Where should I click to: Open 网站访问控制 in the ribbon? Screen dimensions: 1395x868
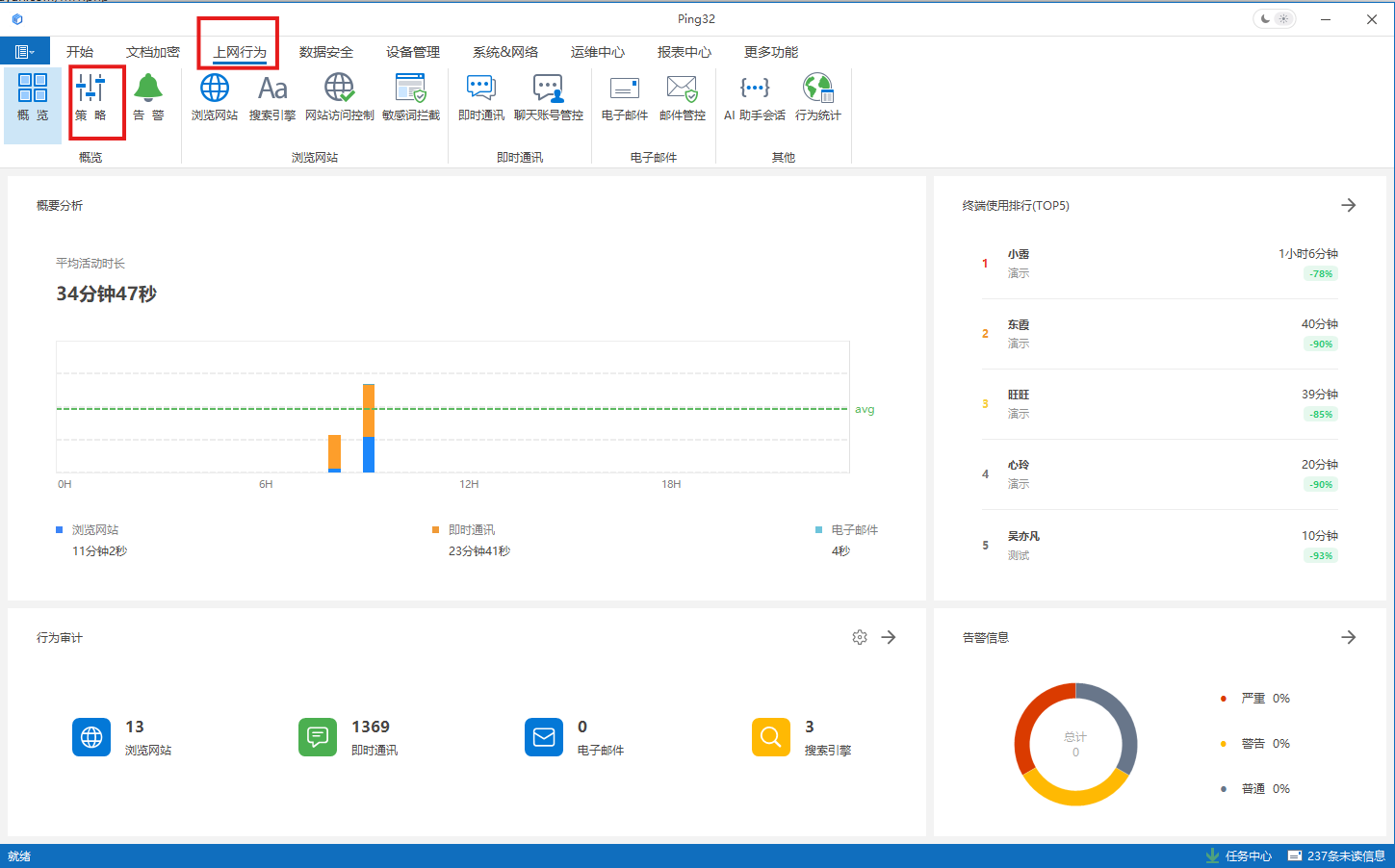339,97
